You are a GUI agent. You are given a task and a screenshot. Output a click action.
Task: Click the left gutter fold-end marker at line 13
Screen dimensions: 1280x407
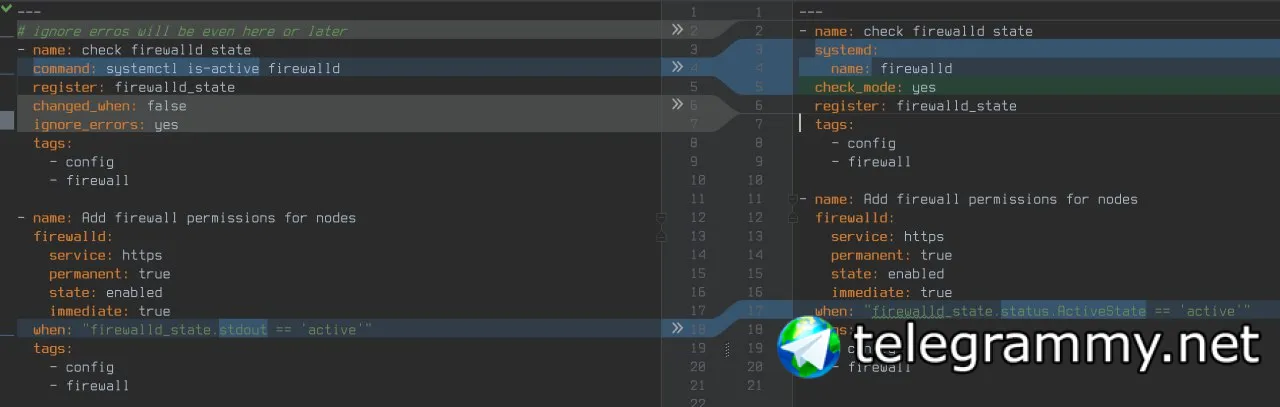coord(661,236)
